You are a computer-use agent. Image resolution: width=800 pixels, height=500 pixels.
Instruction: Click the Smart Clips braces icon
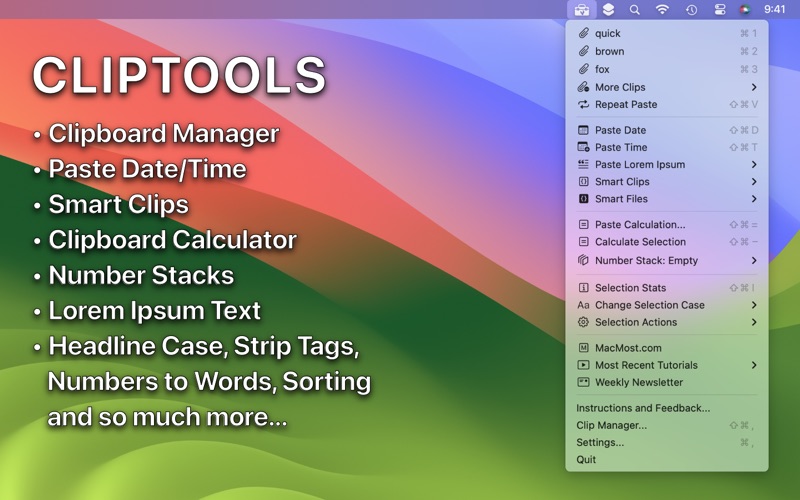[583, 182]
